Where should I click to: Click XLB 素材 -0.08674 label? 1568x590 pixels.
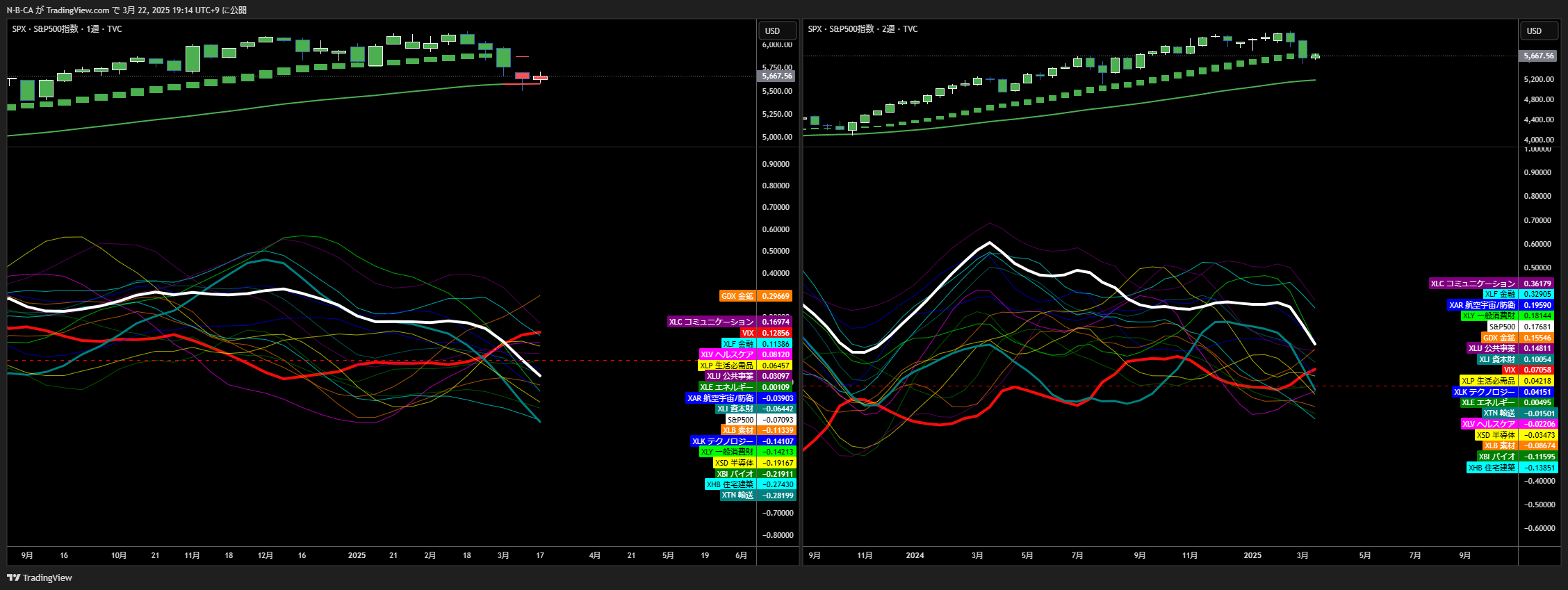tap(1519, 445)
